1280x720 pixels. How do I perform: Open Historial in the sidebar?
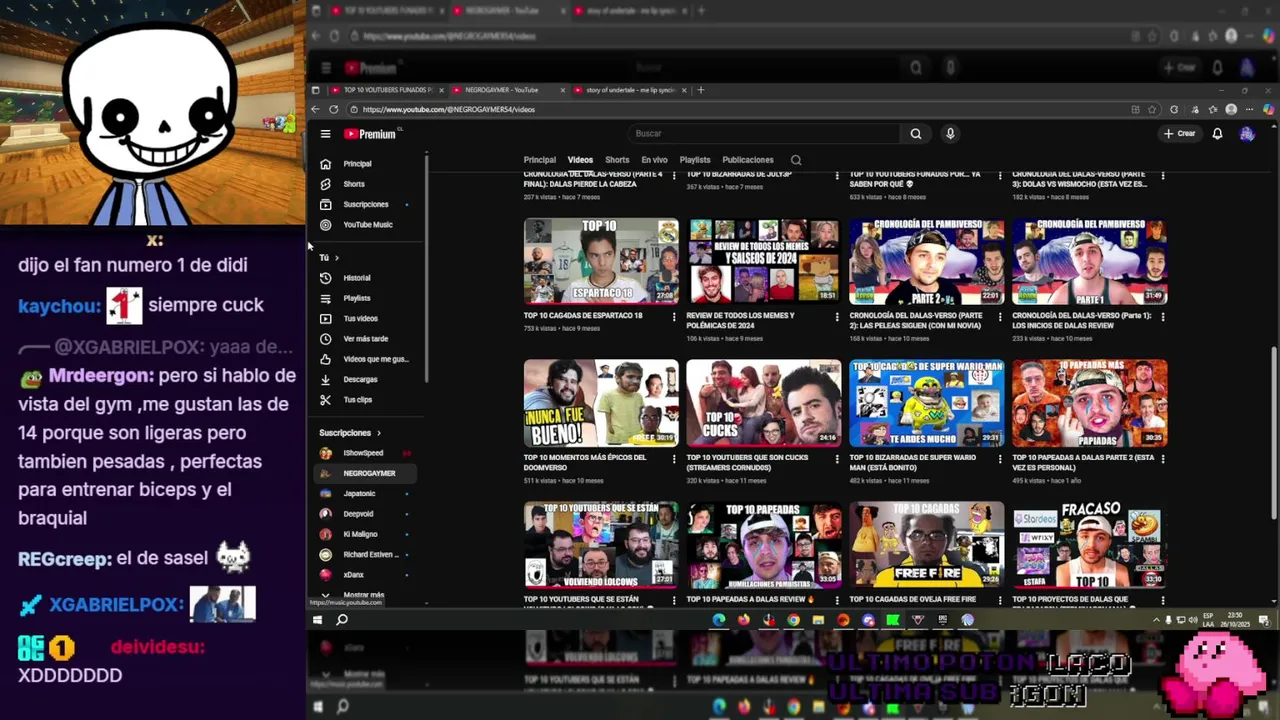coord(358,278)
